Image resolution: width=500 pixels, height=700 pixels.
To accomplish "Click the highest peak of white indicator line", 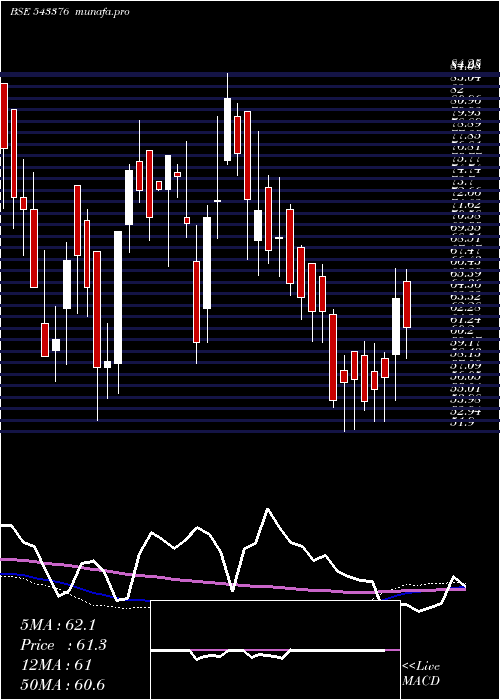I will pos(268,509).
